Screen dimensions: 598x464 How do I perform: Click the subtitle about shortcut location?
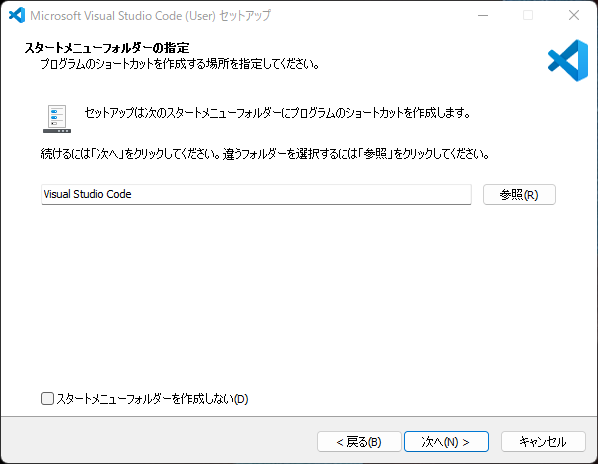click(x=179, y=64)
